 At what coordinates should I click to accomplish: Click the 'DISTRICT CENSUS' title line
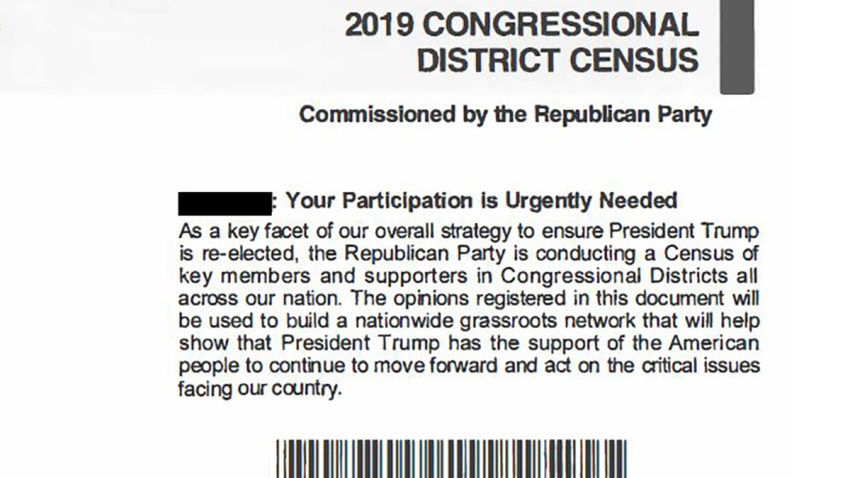pos(558,60)
